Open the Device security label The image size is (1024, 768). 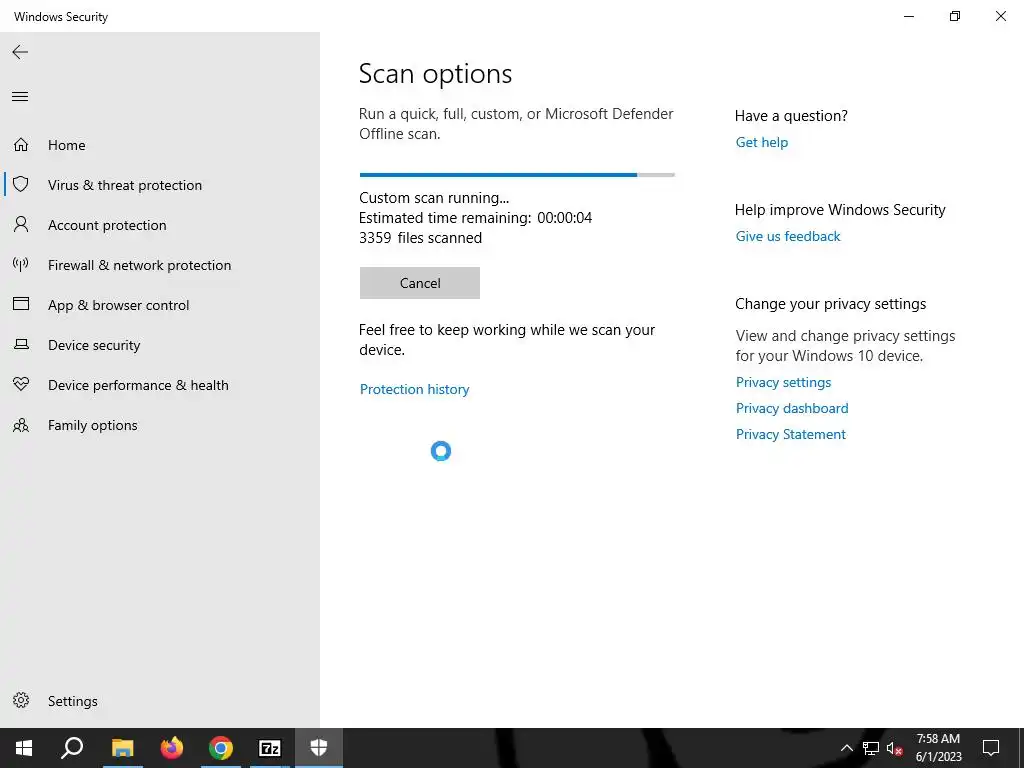click(94, 345)
